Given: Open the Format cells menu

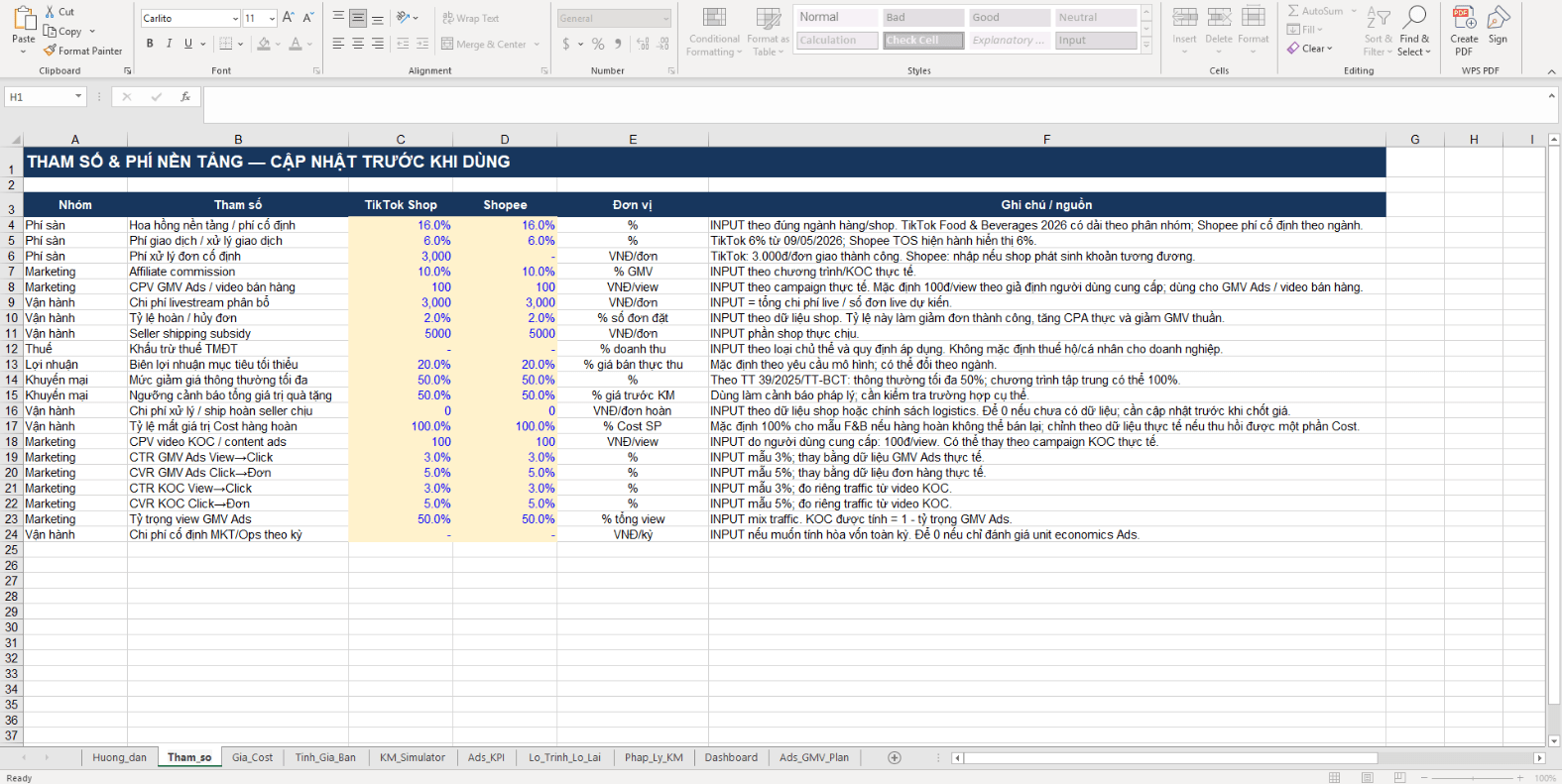Looking at the screenshot, I should 1254,28.
